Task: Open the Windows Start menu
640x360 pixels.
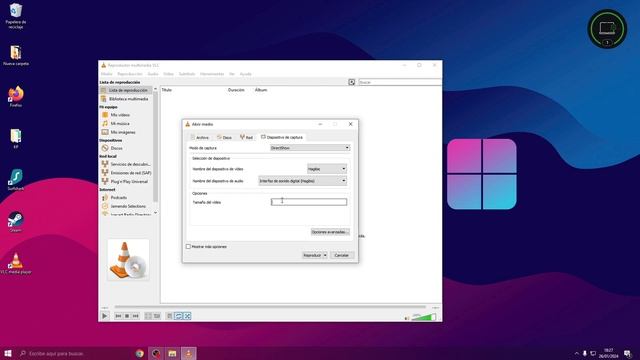Action: coord(7,353)
